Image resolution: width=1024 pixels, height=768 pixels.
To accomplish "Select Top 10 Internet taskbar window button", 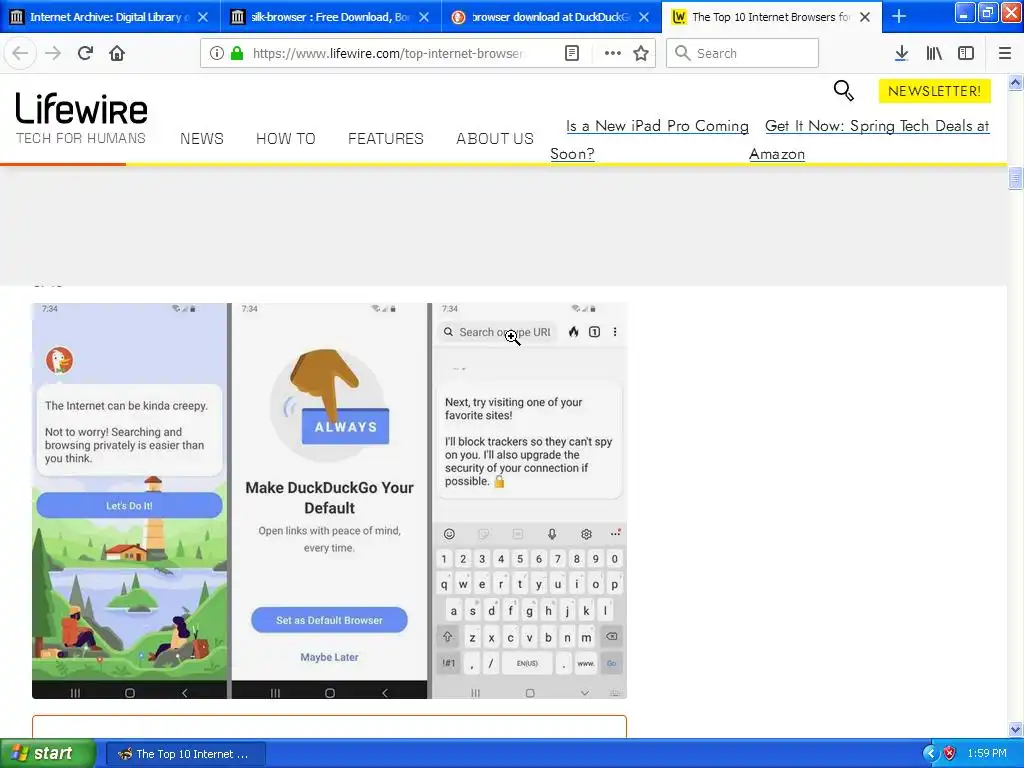I will [x=185, y=754].
